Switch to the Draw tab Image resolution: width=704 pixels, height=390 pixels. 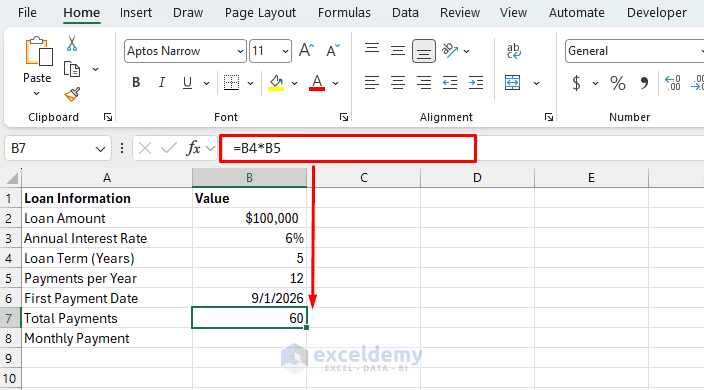coord(188,13)
